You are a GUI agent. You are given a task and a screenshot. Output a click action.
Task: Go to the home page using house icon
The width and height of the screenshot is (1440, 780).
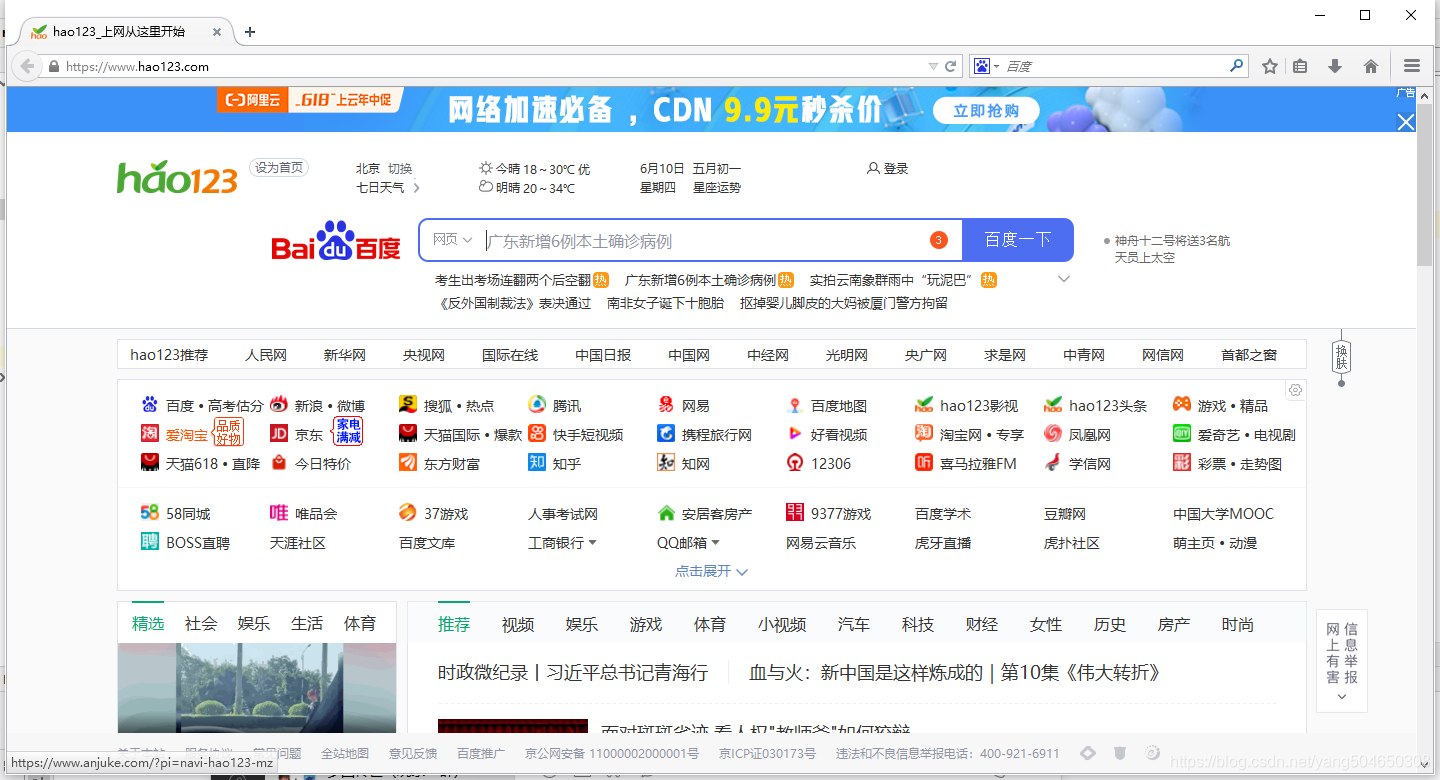point(1371,66)
